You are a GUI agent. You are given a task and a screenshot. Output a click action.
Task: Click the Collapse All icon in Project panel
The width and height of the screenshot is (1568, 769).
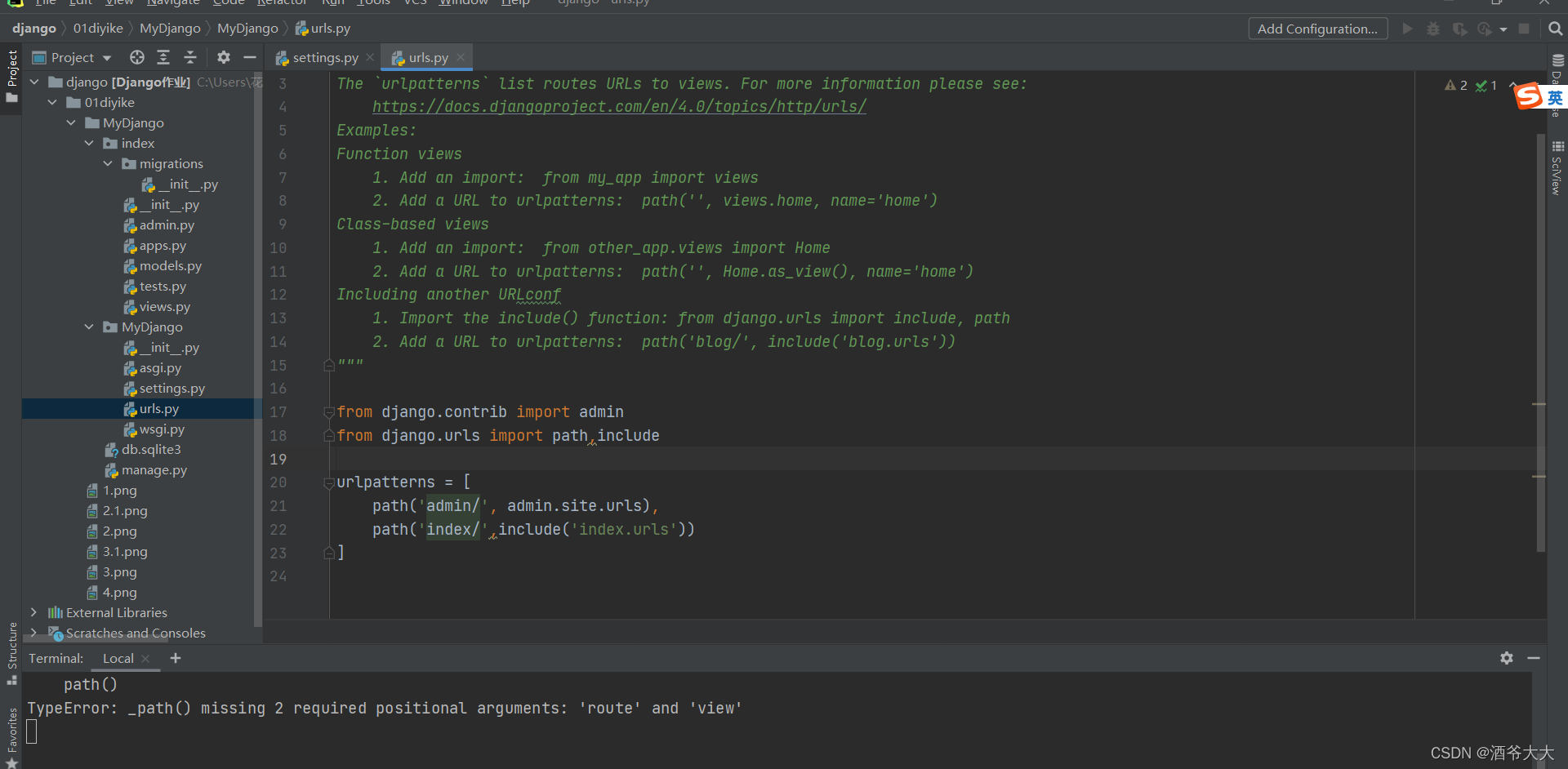190,57
